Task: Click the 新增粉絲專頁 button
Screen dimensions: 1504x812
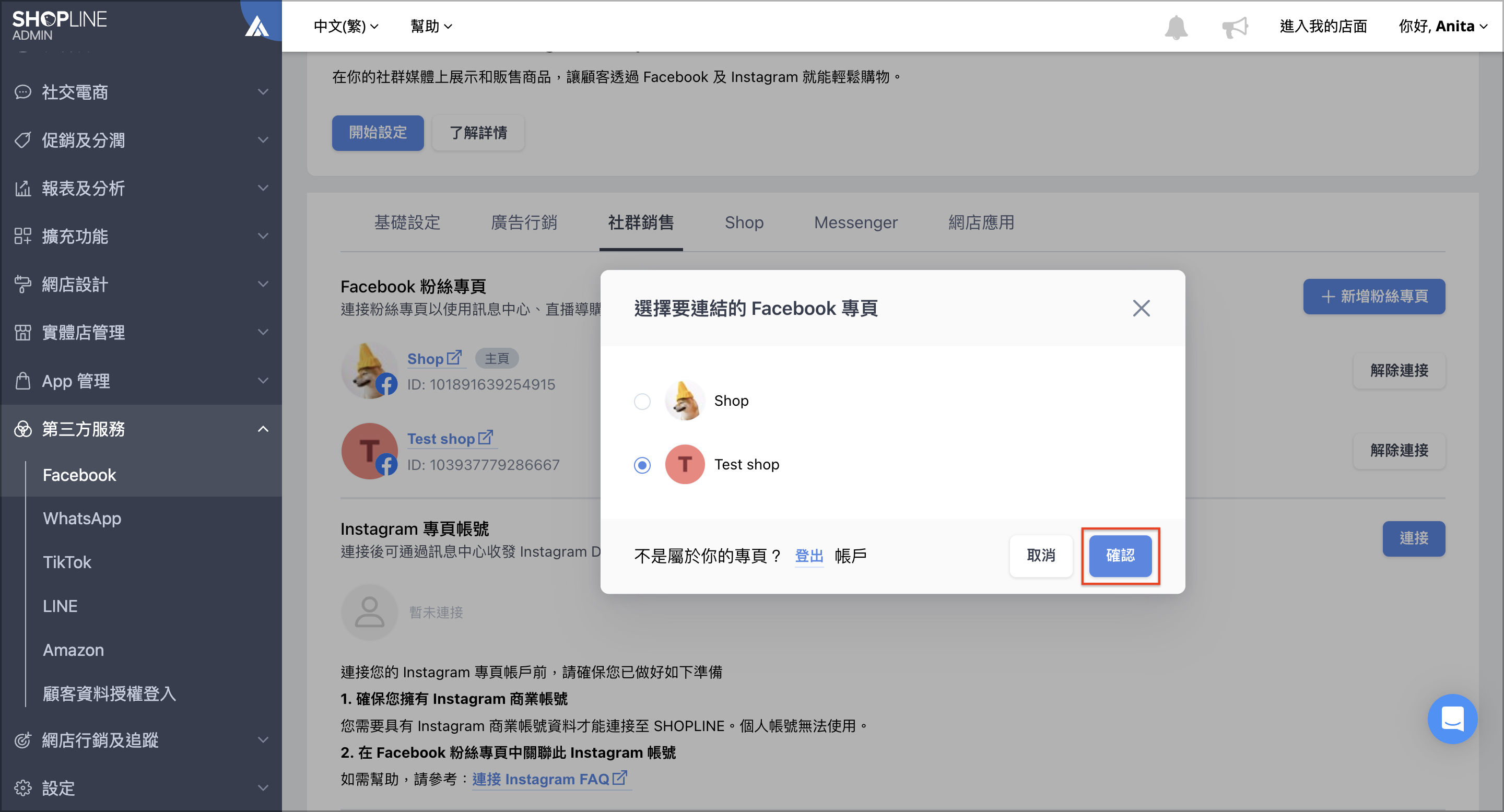Action: click(x=1374, y=297)
